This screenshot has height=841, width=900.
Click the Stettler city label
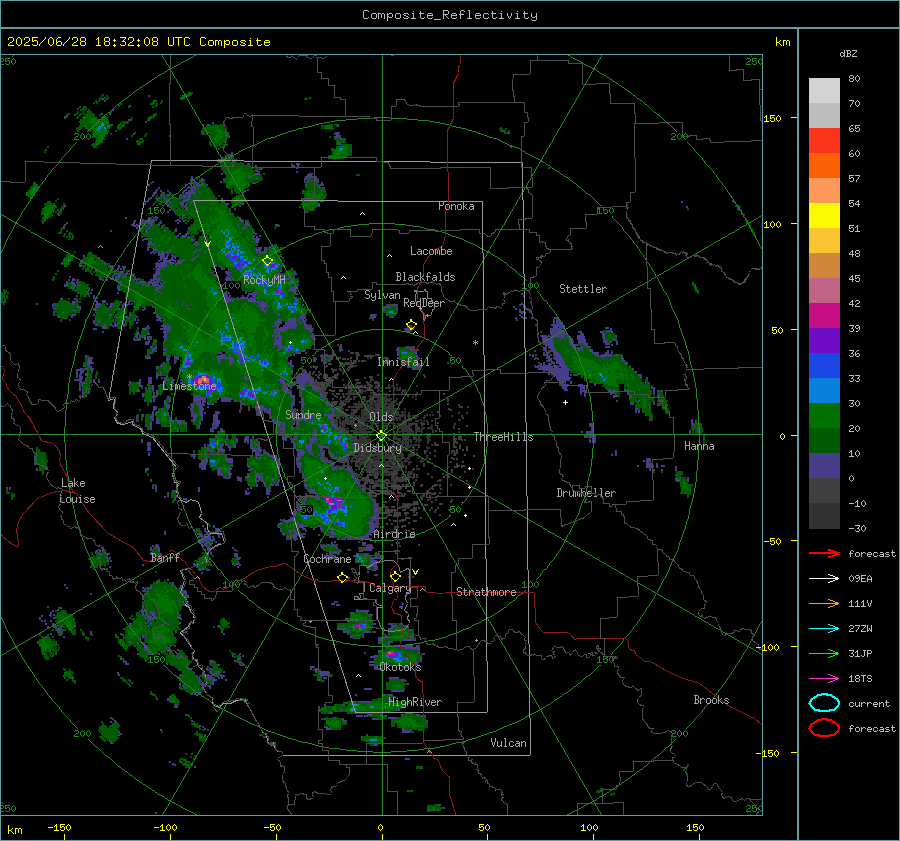[x=583, y=289]
